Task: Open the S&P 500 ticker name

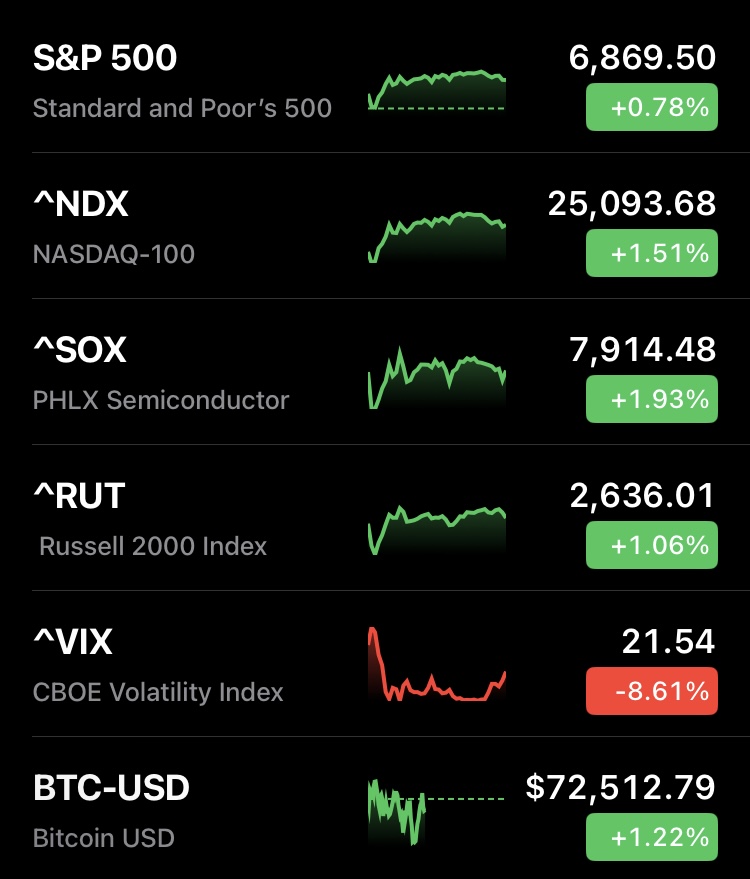Action: pos(105,58)
